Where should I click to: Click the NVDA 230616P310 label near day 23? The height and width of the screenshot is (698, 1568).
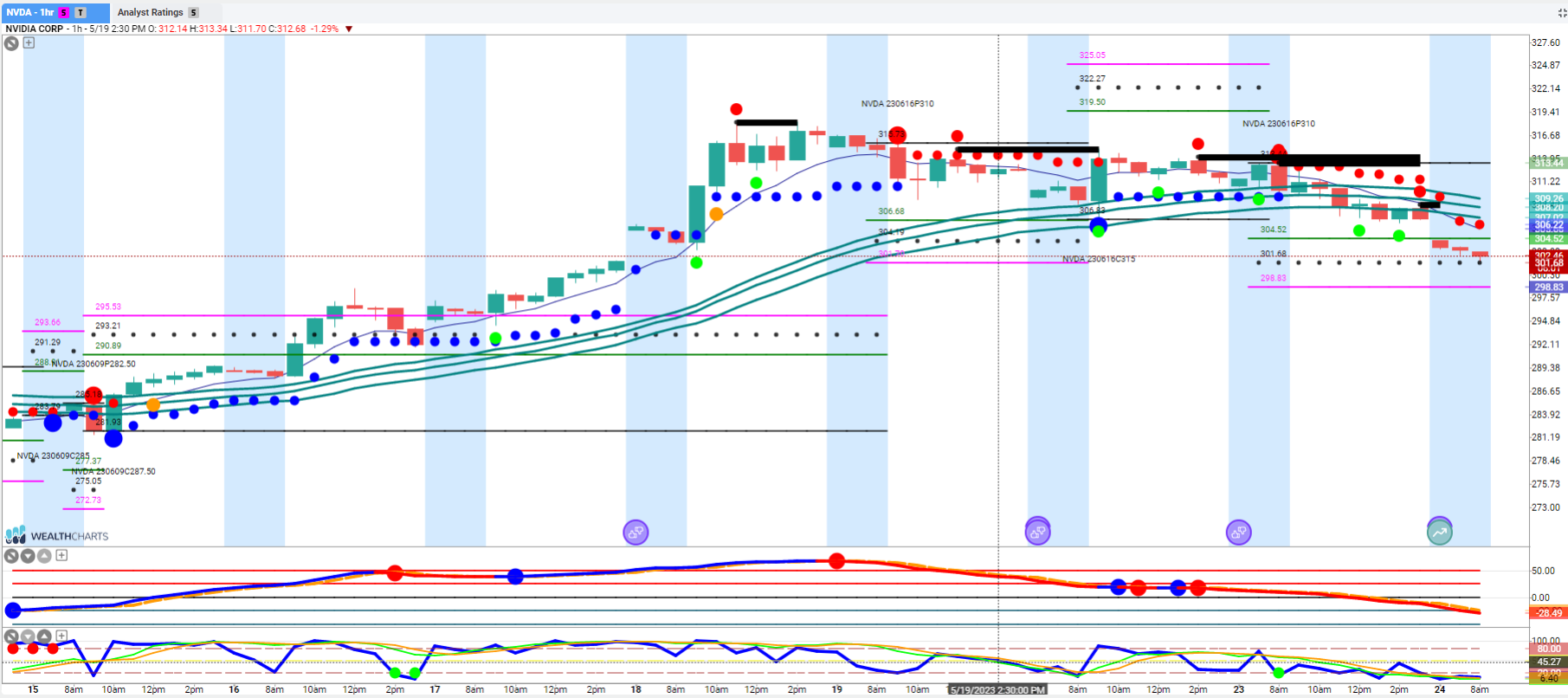tap(1279, 124)
